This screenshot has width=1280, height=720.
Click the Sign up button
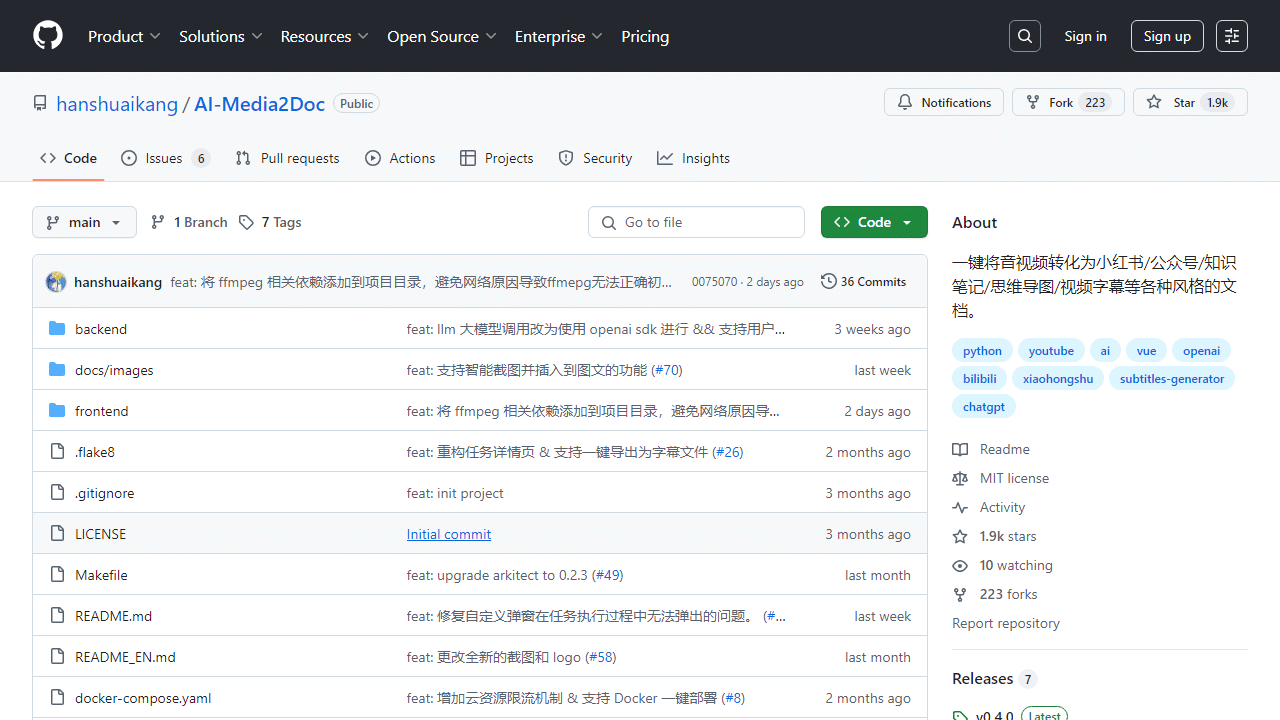pos(1167,36)
